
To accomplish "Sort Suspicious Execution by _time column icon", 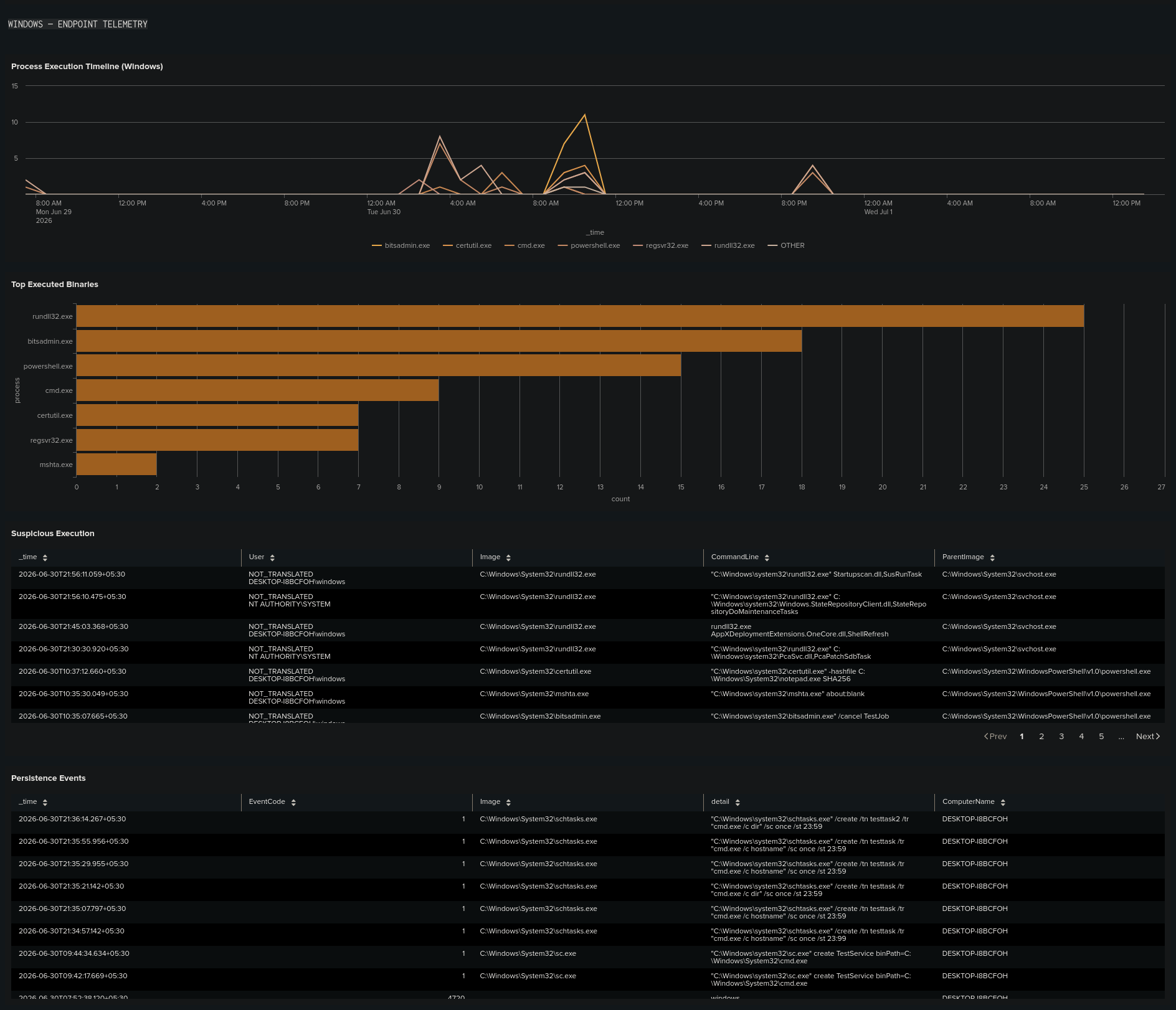I will [x=45, y=558].
